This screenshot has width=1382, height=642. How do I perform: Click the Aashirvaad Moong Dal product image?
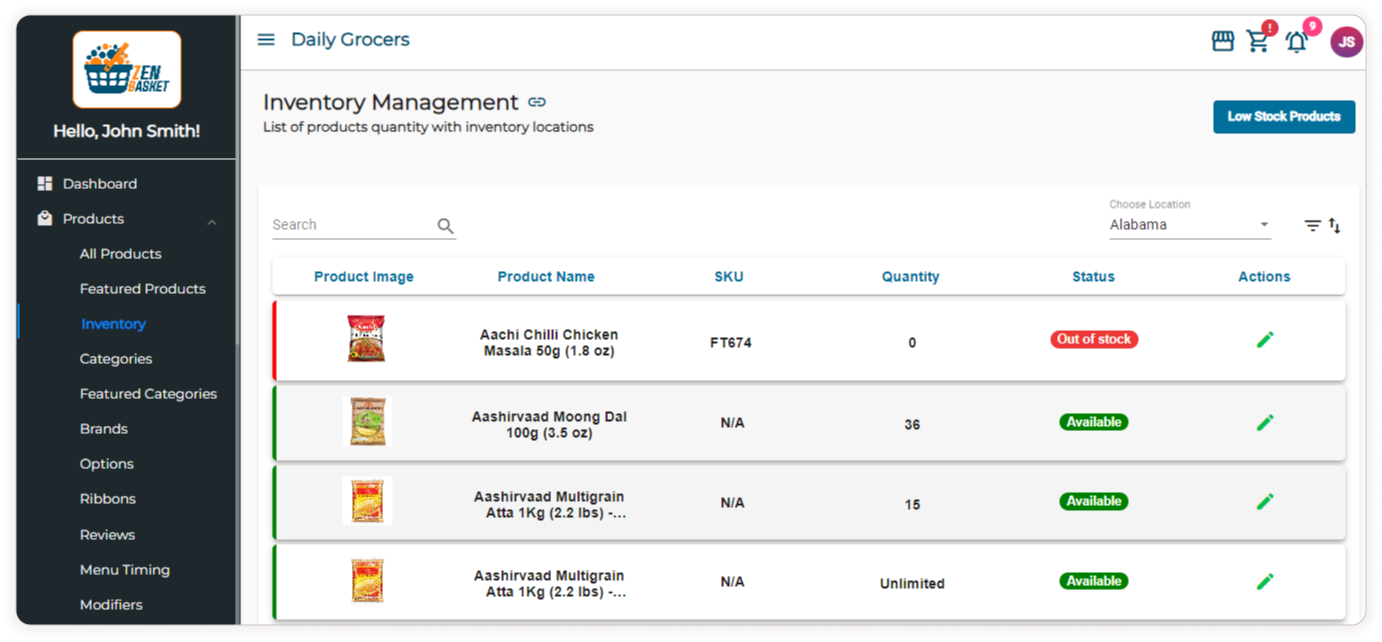pyautogui.click(x=366, y=422)
